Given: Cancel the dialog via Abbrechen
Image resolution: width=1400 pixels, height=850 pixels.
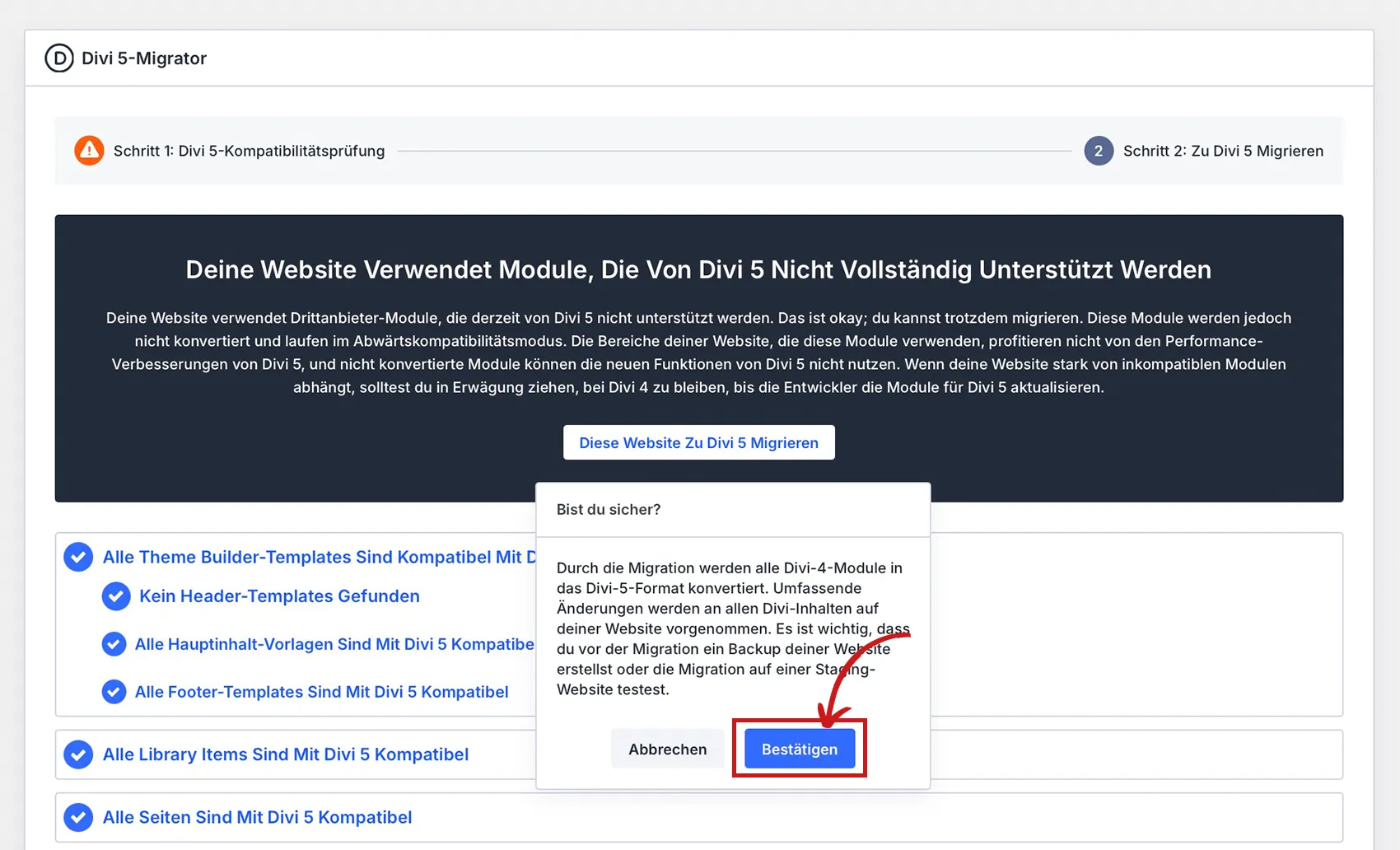Looking at the screenshot, I should (x=667, y=748).
